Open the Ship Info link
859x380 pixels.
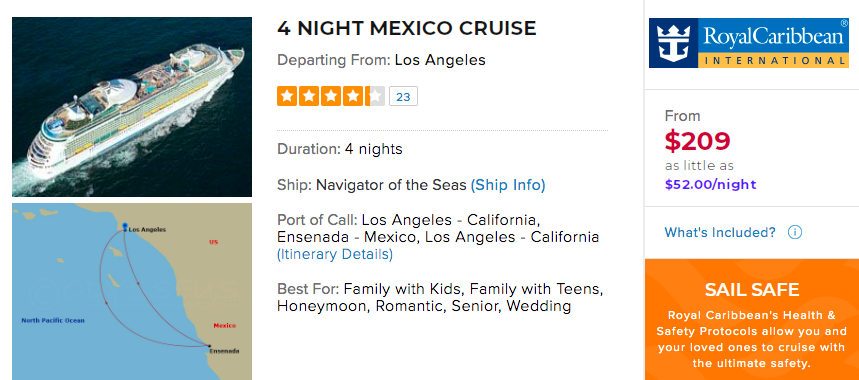(508, 185)
